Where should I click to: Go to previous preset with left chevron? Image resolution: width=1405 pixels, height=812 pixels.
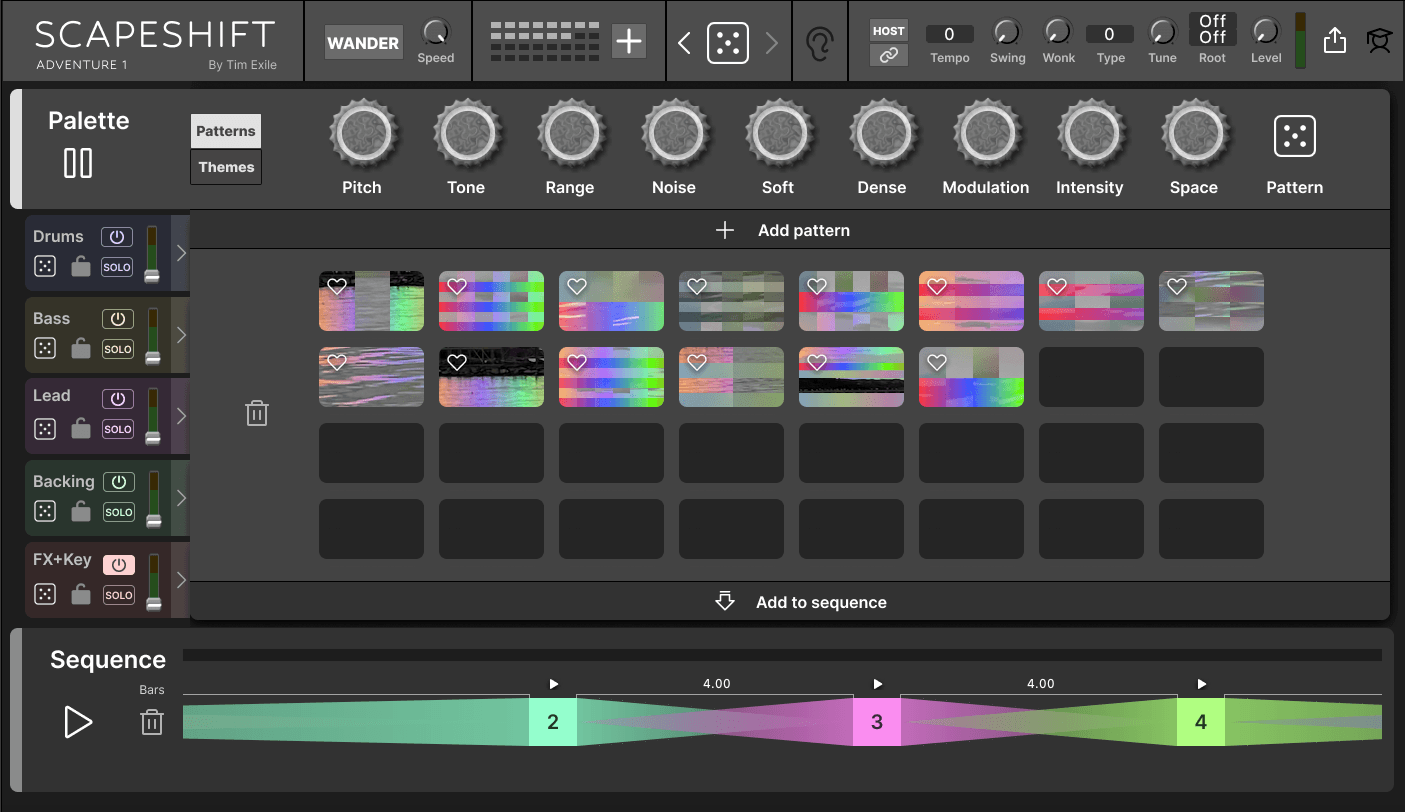(685, 43)
